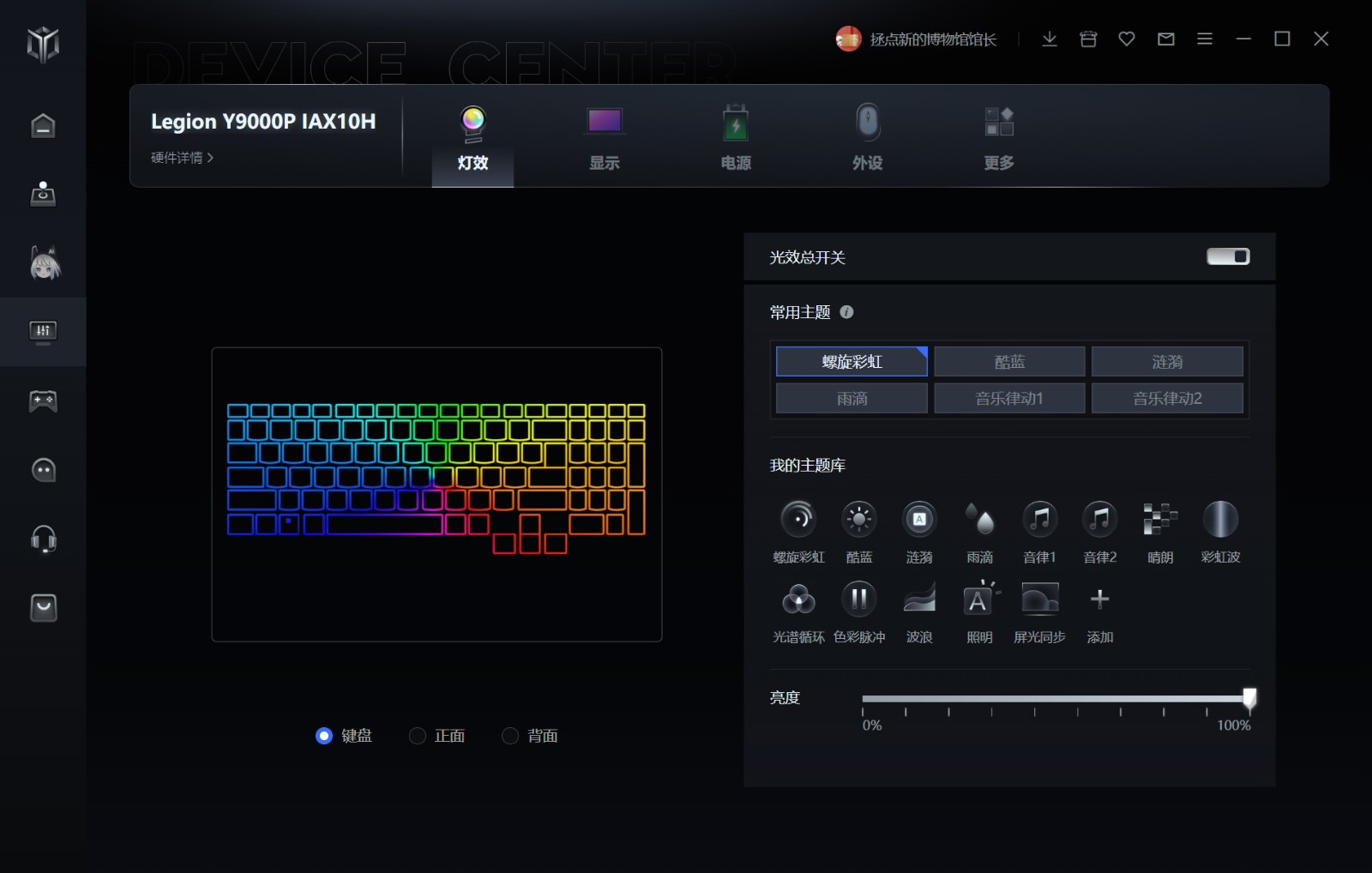Click the heart favorites icon
The width and height of the screenshot is (1372, 873).
[x=1127, y=39]
